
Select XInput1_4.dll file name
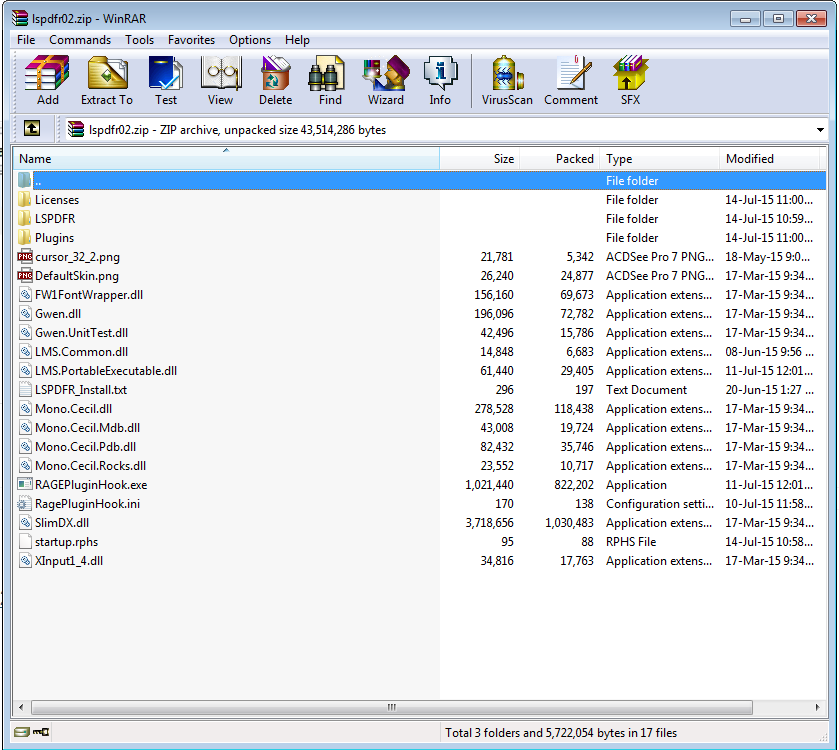point(69,561)
